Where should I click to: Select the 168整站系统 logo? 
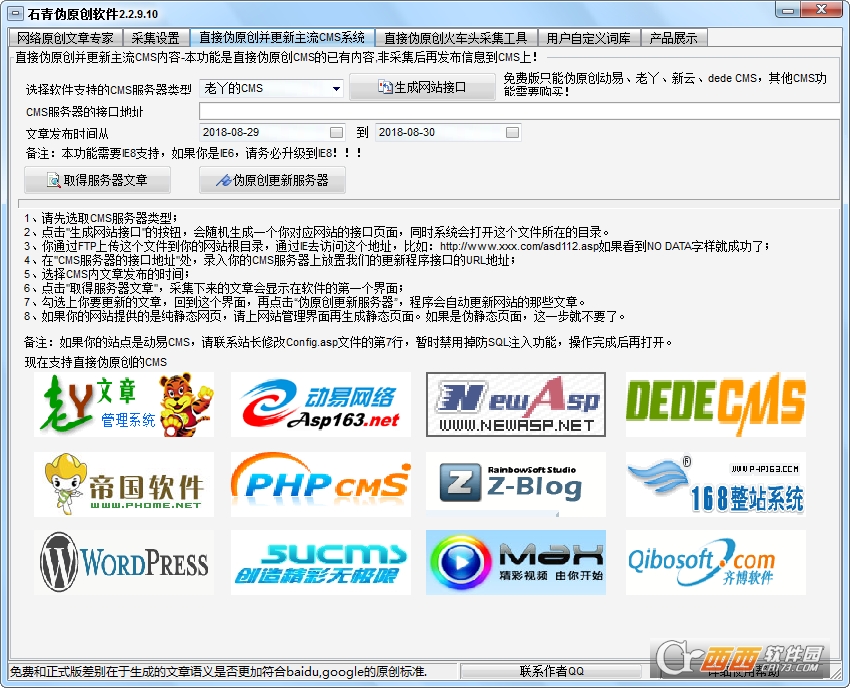pyautogui.click(x=715, y=484)
